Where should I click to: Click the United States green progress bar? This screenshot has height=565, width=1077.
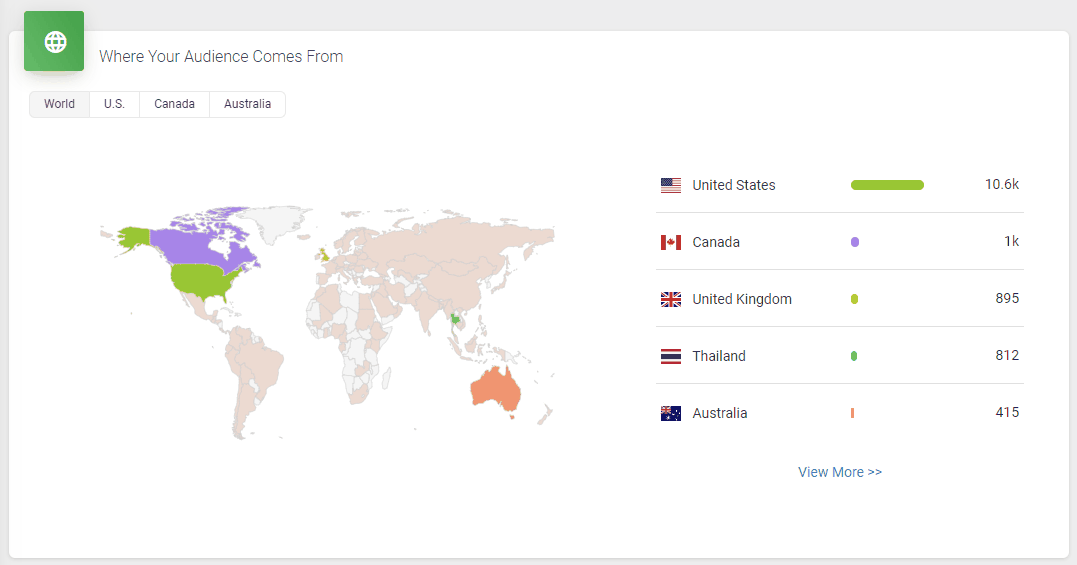(887, 185)
